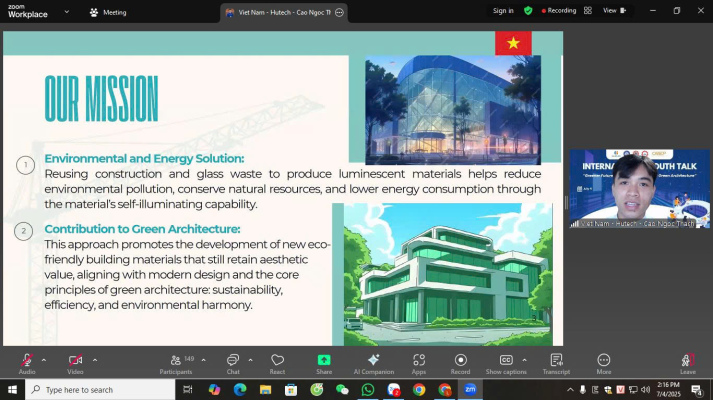Open Copilot from the taskbar
Image resolution: width=713 pixels, height=400 pixels.
point(214,390)
